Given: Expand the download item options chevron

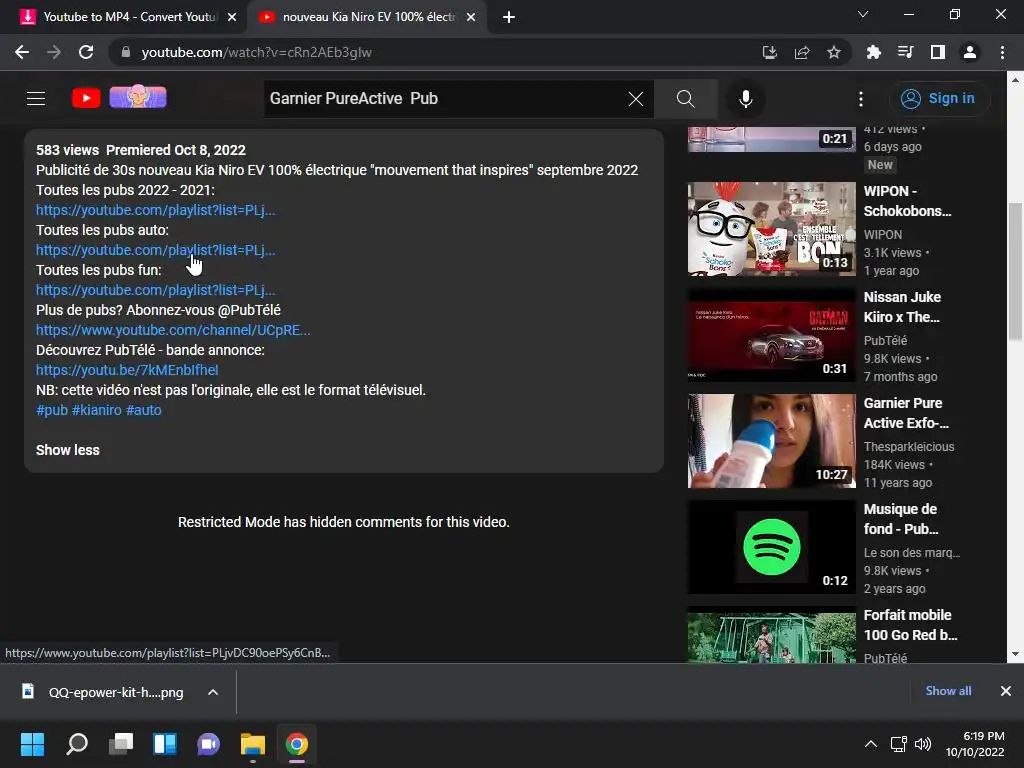Looking at the screenshot, I should click(x=213, y=692).
